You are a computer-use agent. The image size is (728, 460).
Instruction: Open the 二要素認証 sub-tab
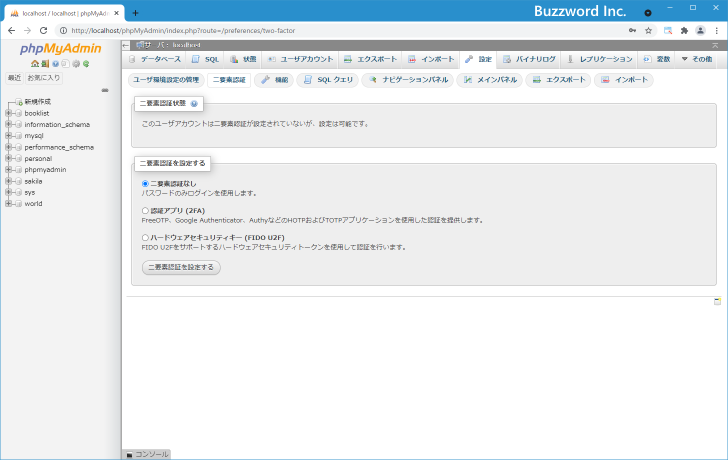[x=229, y=80]
